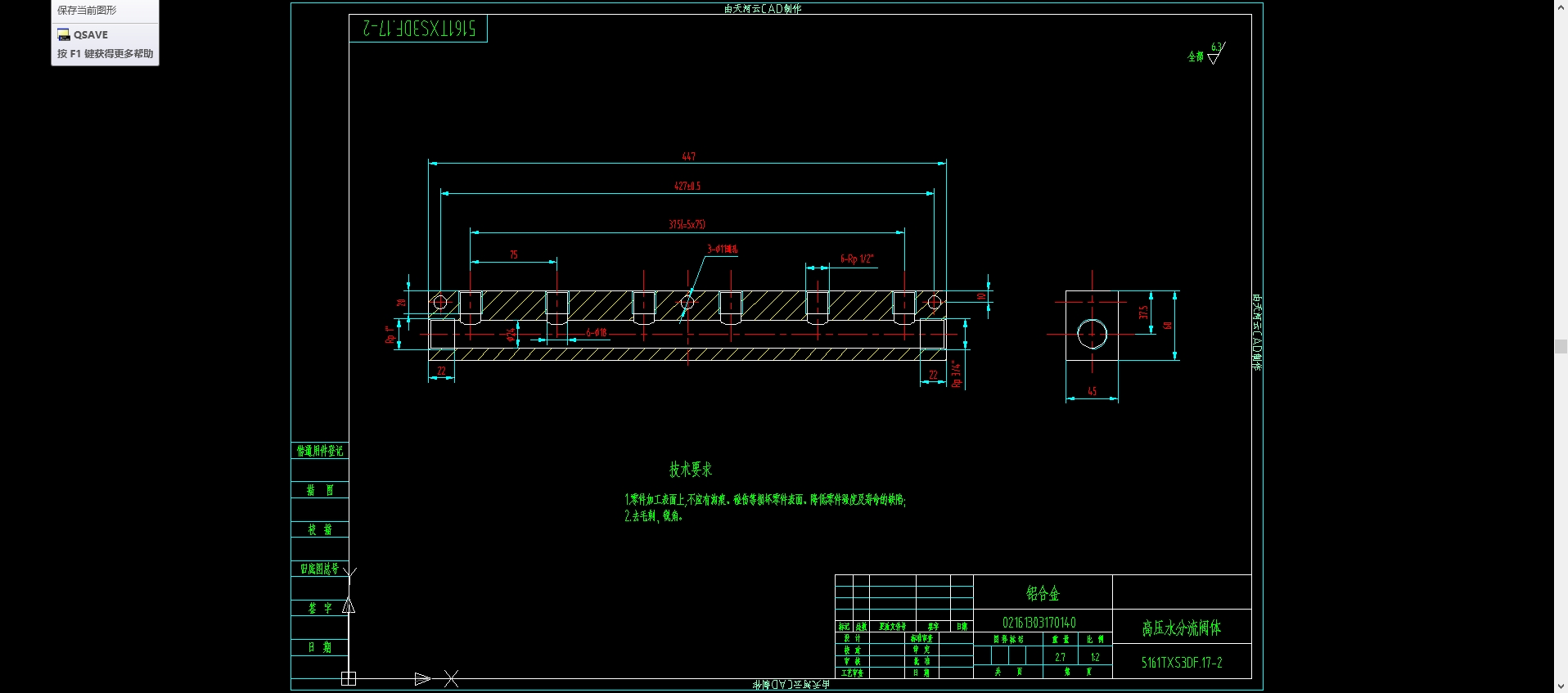Select the 3-φ11 through-hole callout

[723, 249]
